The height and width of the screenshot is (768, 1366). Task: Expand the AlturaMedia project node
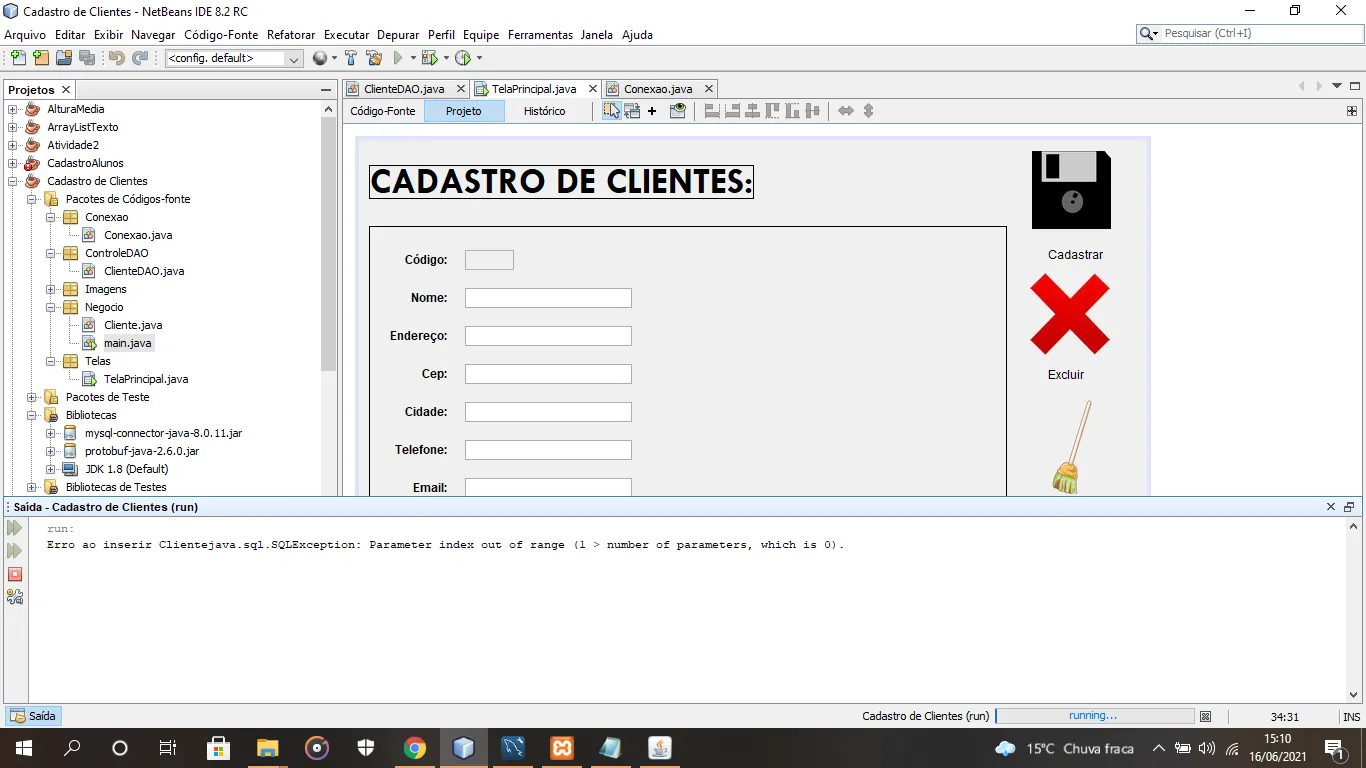[13, 109]
